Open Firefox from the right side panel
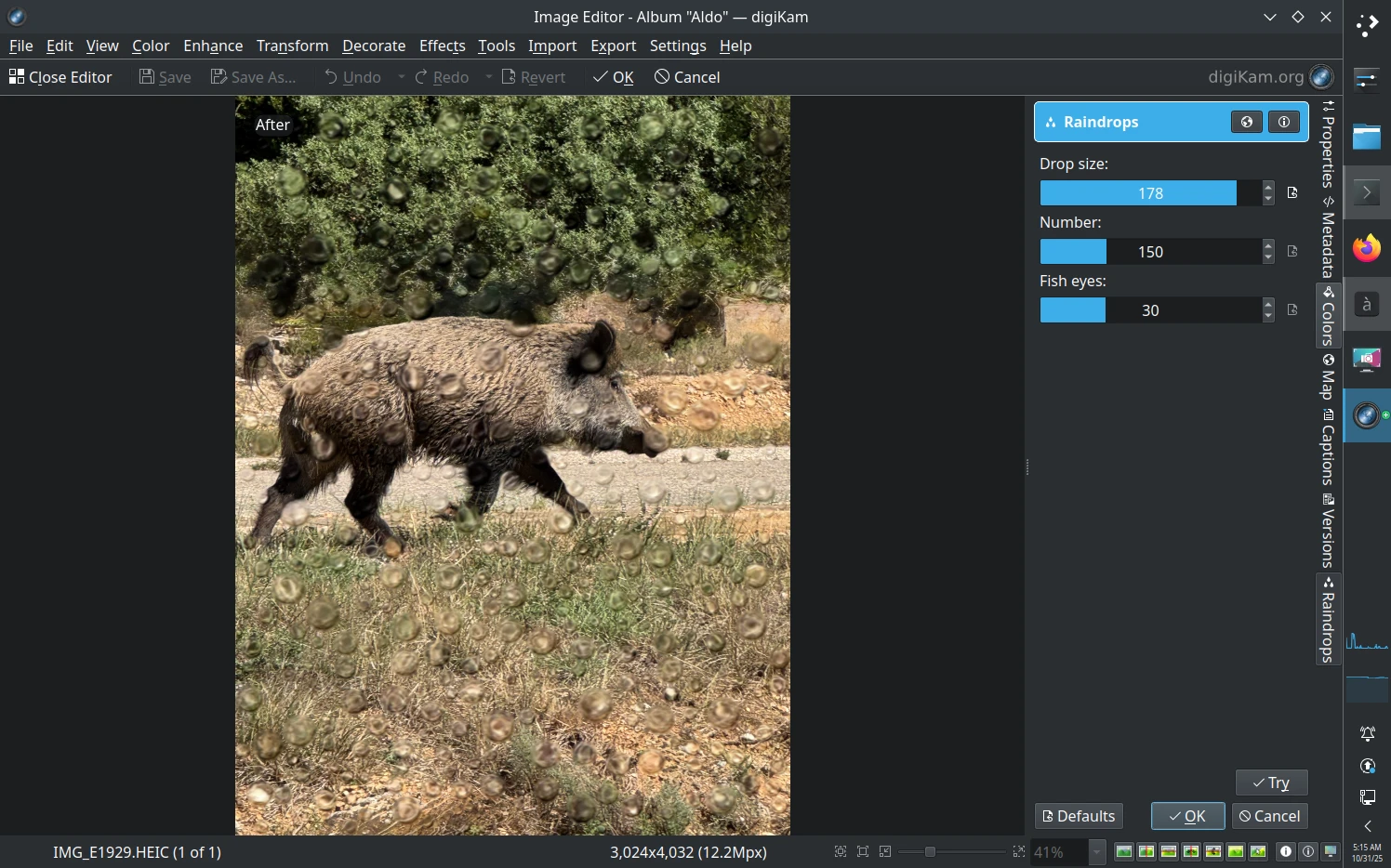1391x868 pixels. coord(1367,249)
